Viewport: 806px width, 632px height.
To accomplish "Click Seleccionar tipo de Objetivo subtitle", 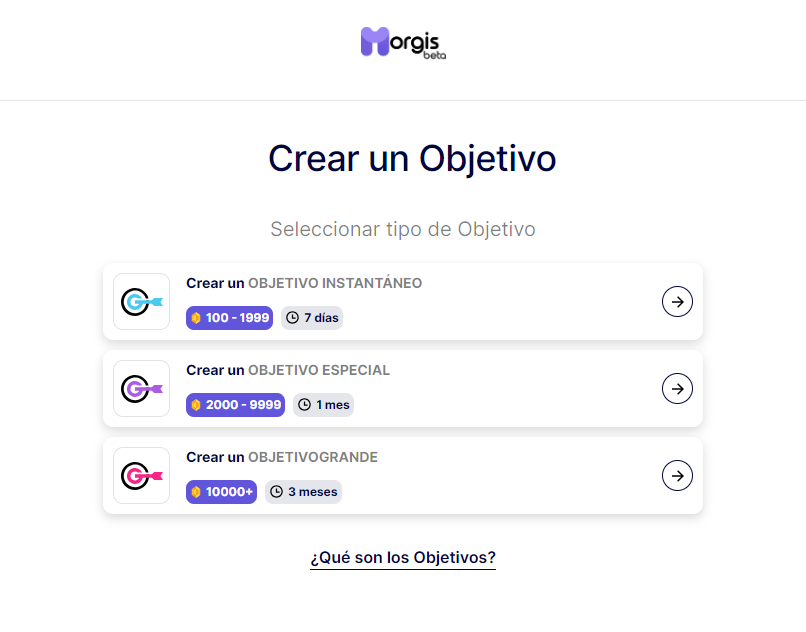I will (x=403, y=229).
